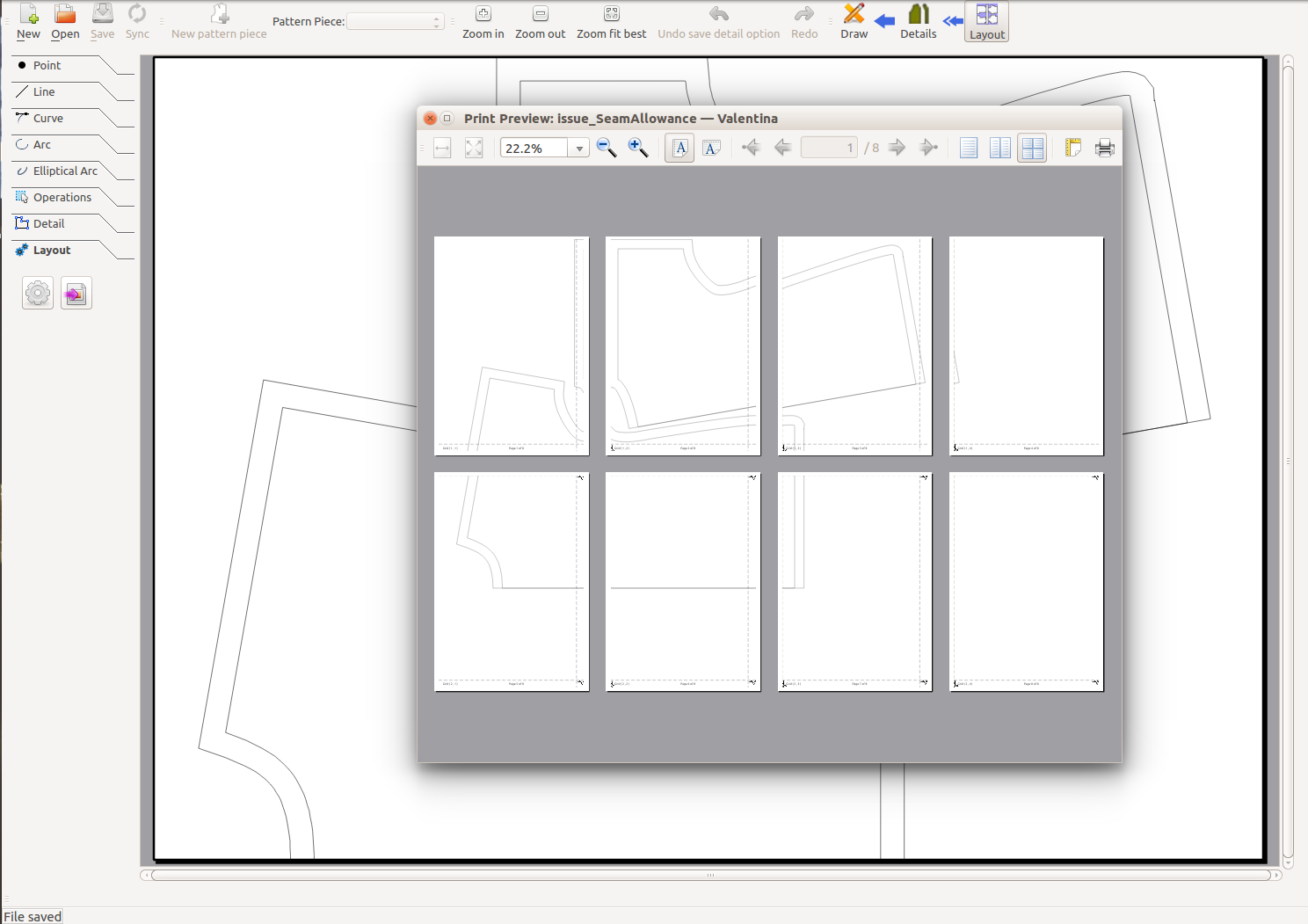The height and width of the screenshot is (924, 1308).
Task: Select the second preview page with the curved neckline piece
Action: coord(683,346)
